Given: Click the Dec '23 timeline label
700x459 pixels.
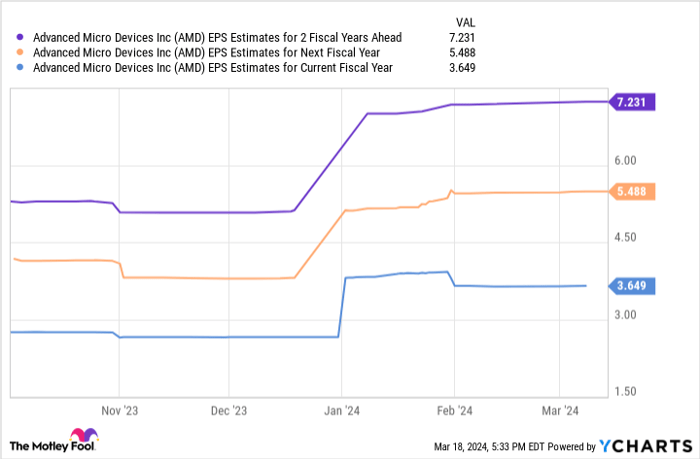Looking at the screenshot, I should pyautogui.click(x=229, y=410).
